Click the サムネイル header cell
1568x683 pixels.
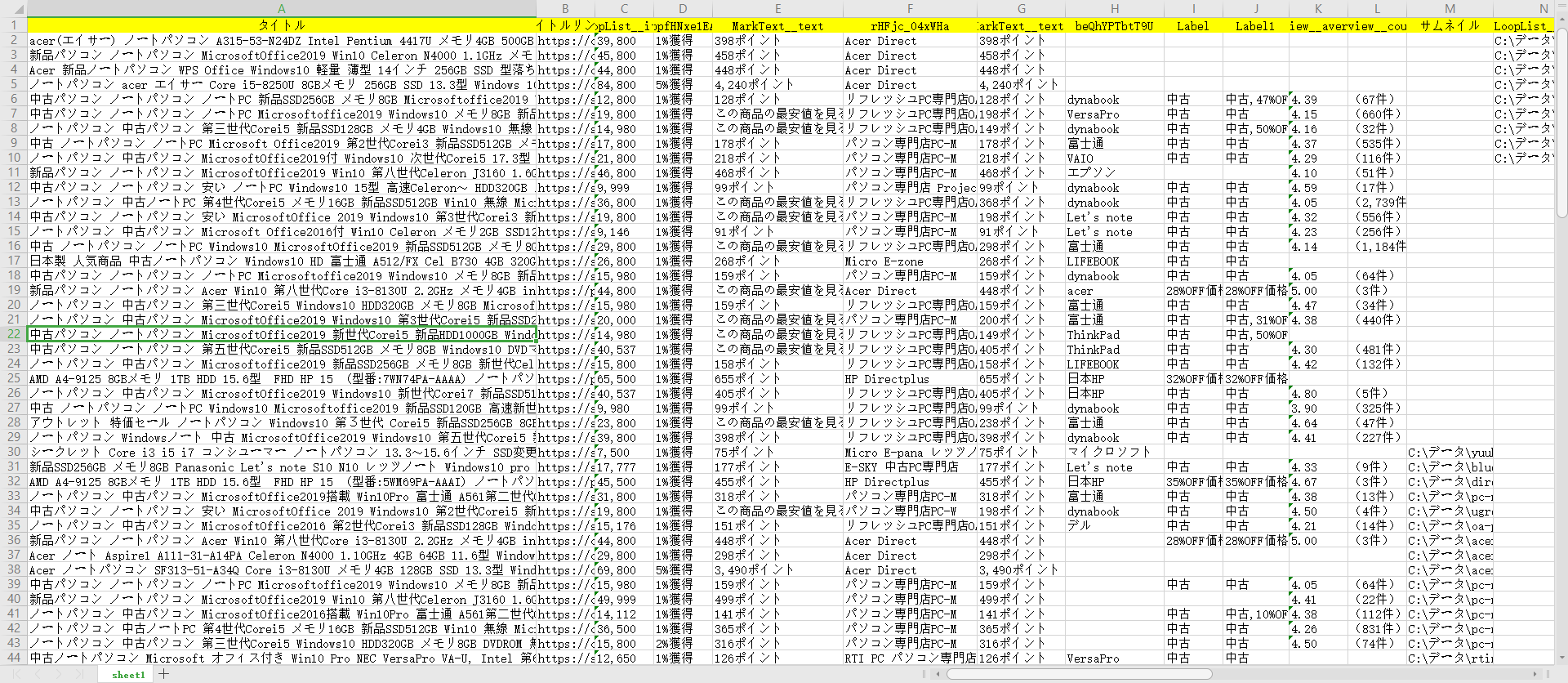pos(1450,25)
